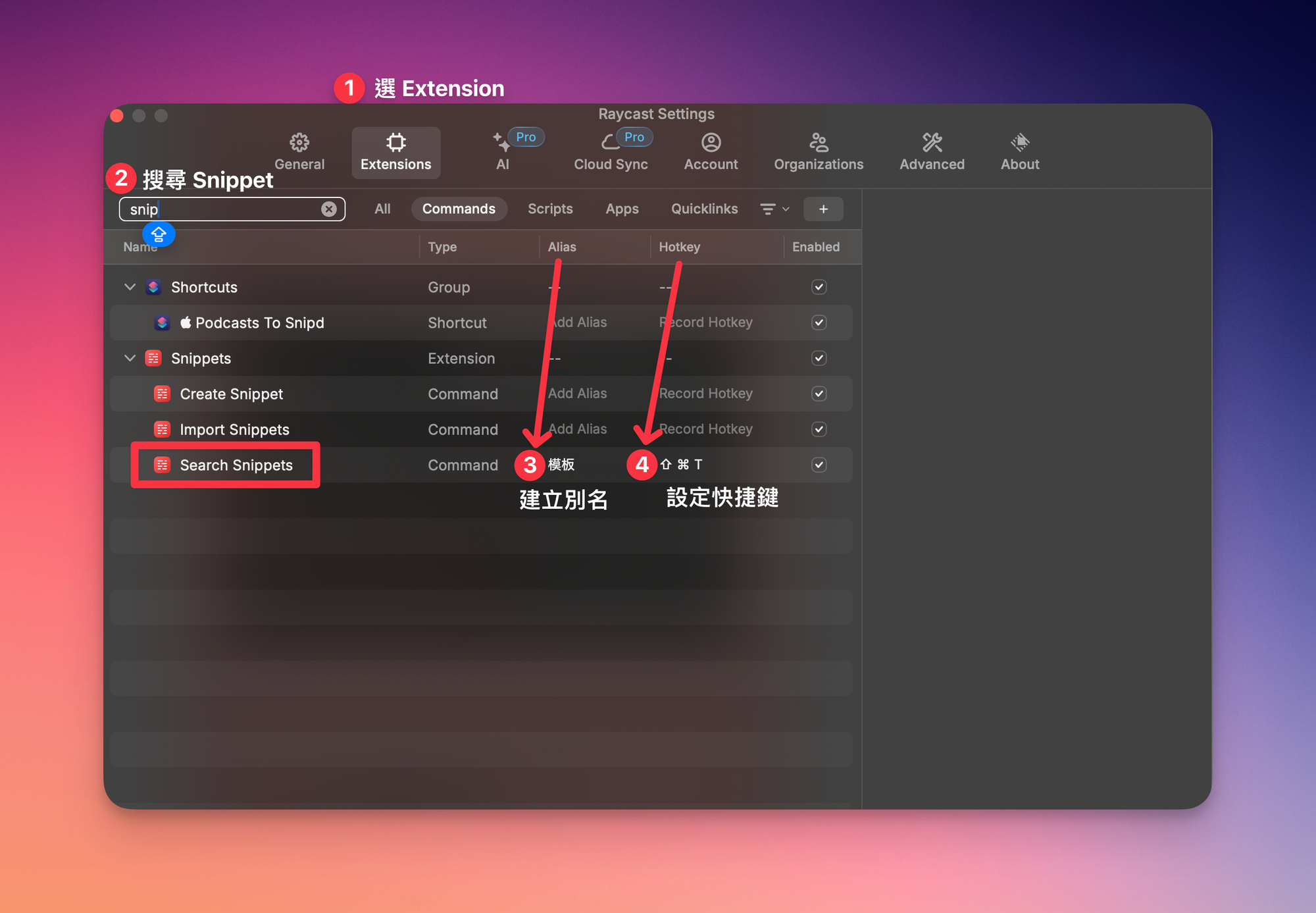Select the Podcasts To Snipd shortcut
The image size is (1316, 913).
pos(481,323)
